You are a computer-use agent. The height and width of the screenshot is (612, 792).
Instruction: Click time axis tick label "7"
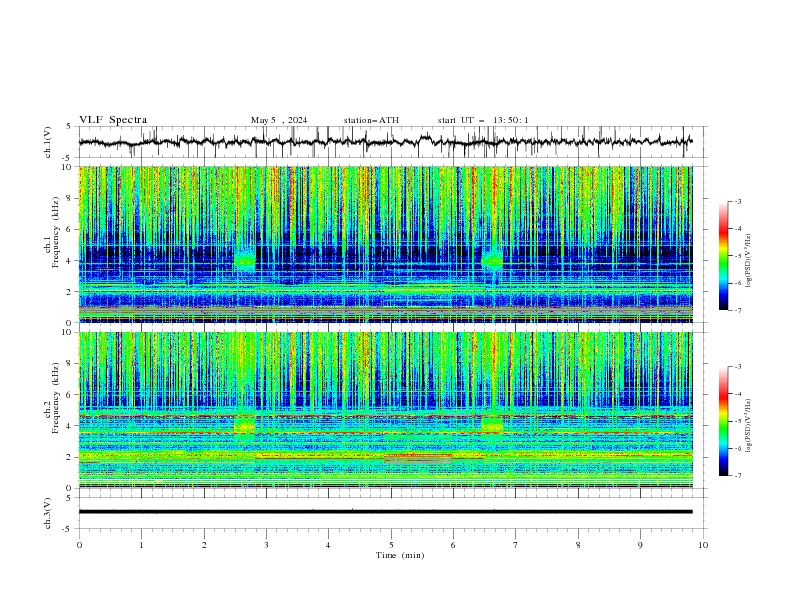516,545
